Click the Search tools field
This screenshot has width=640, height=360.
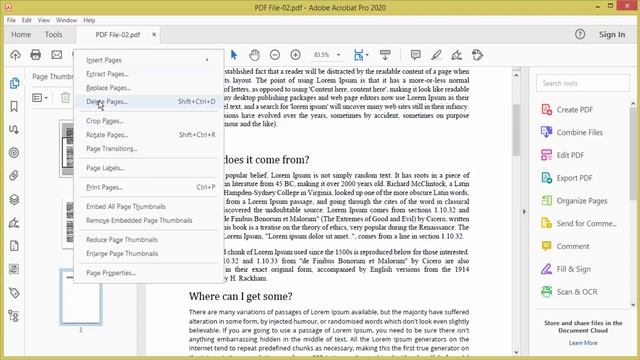(583, 83)
